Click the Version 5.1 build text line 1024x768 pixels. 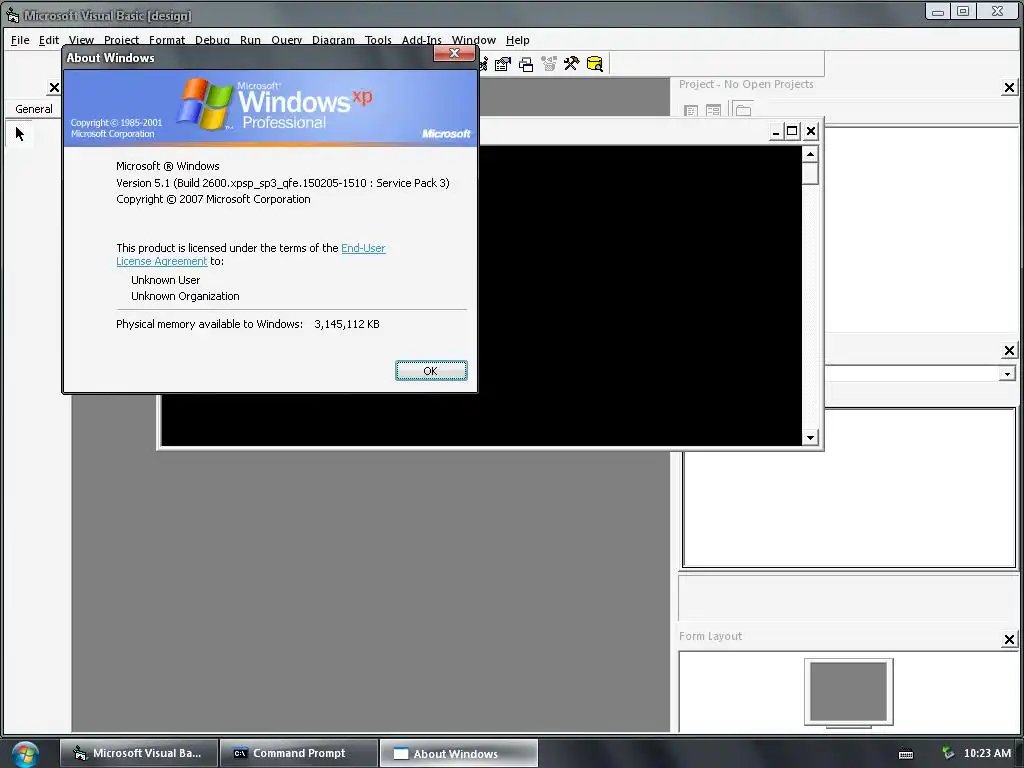(283, 184)
